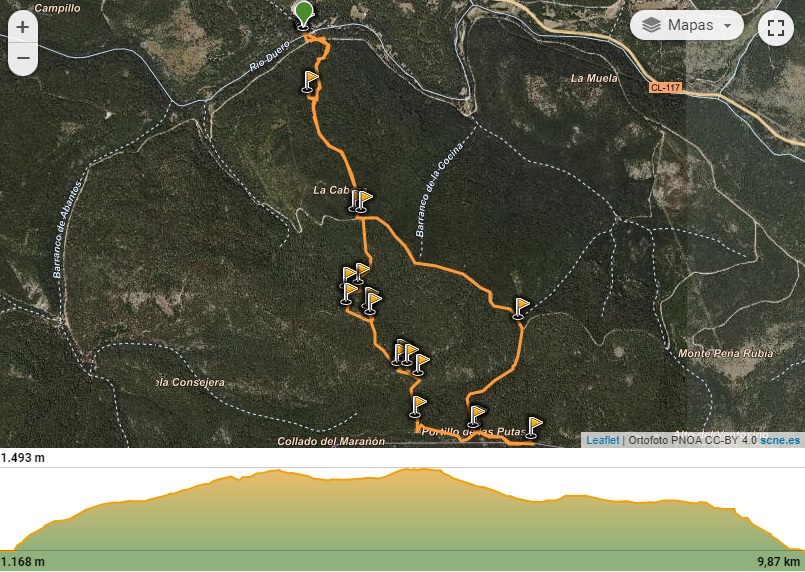The image size is (805, 572).
Task: Click the La Muela place label
Action: pyautogui.click(x=594, y=78)
